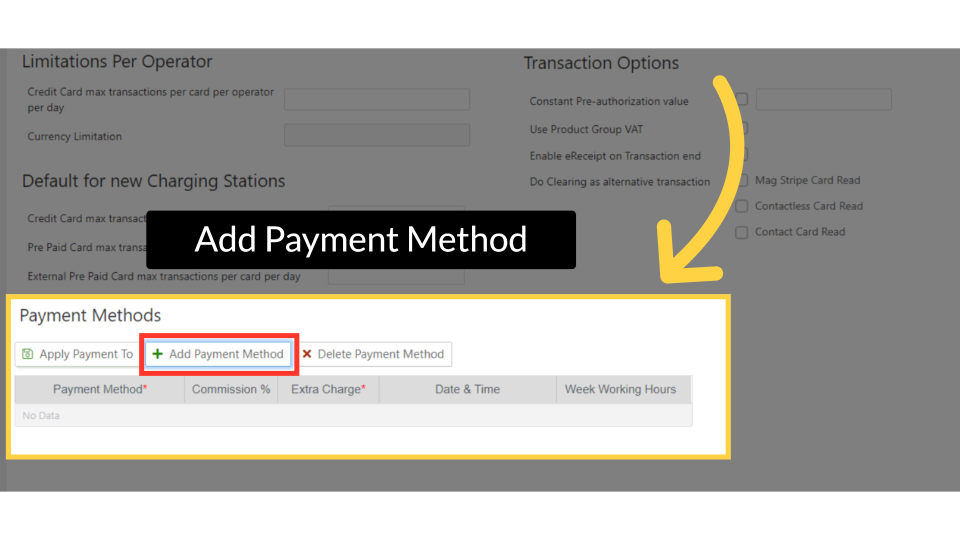Click the empty No Data grid row
Screen dimensions: 960x540
[352, 415]
